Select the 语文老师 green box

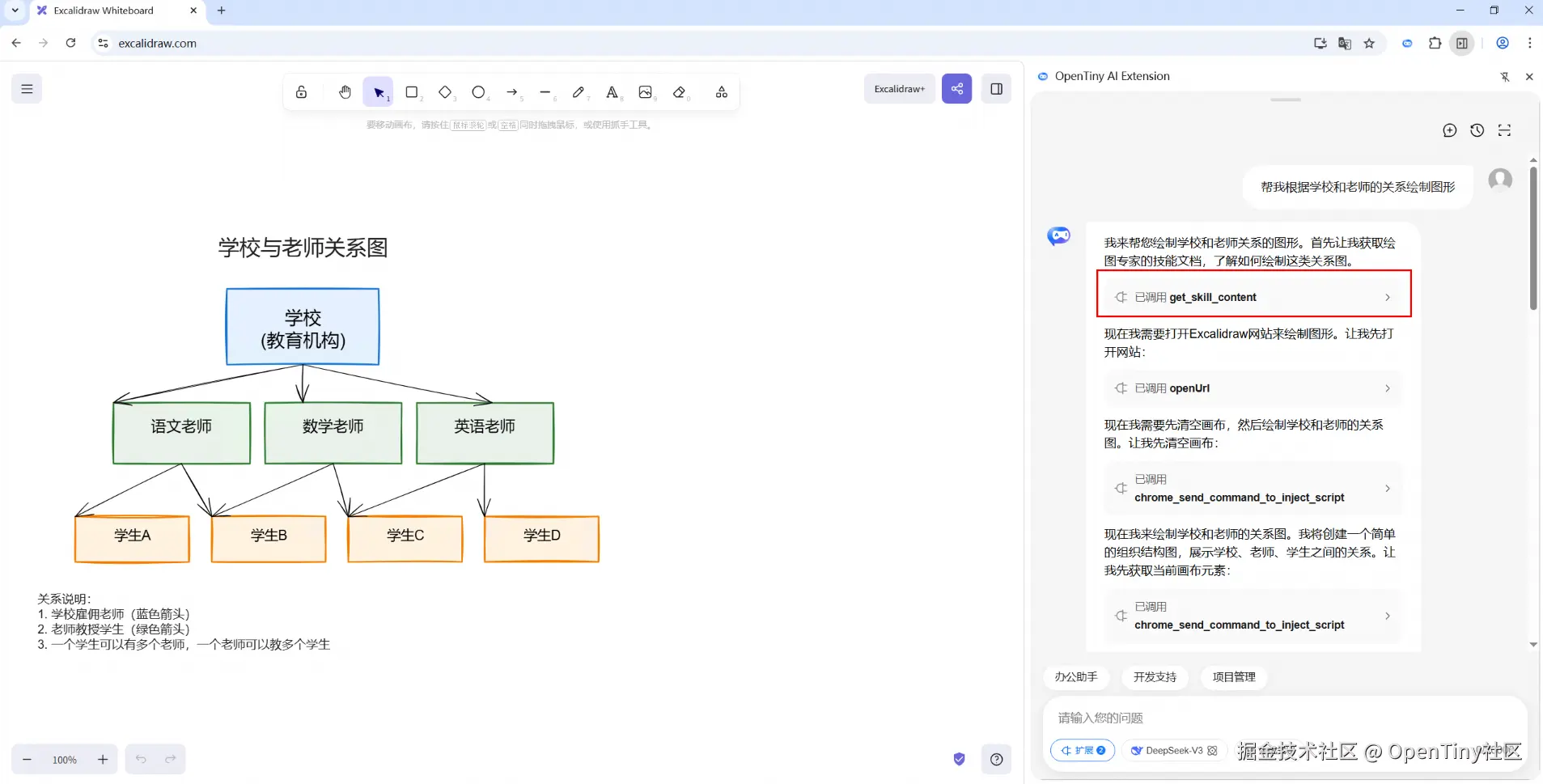pos(181,433)
